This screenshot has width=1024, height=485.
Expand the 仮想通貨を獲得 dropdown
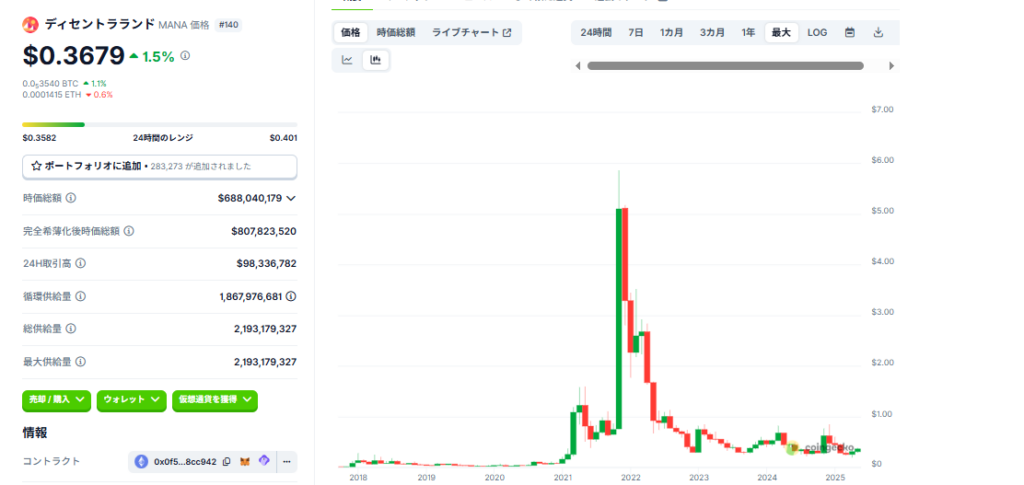(215, 400)
